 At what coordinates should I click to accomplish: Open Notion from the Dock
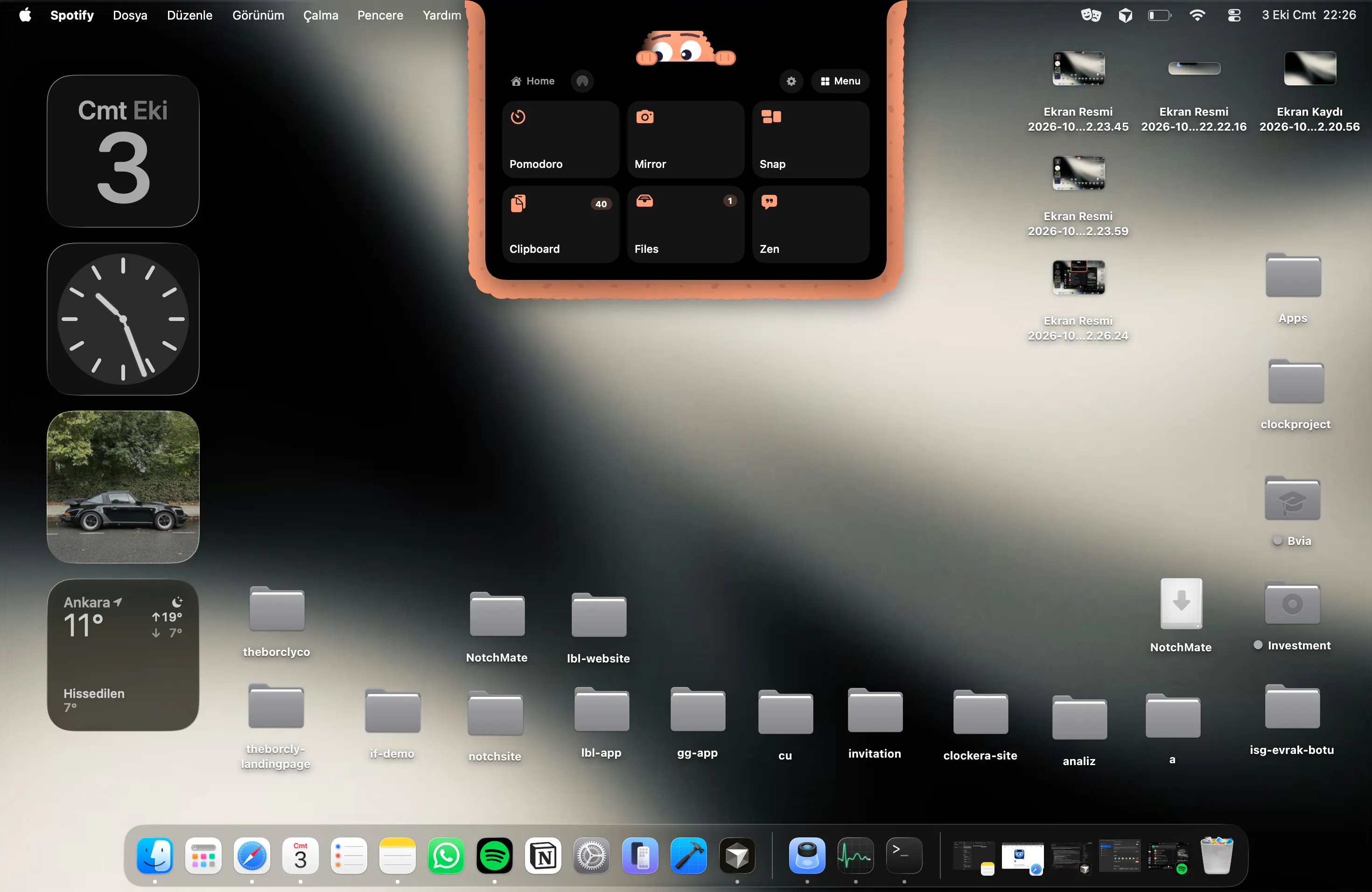[543, 856]
